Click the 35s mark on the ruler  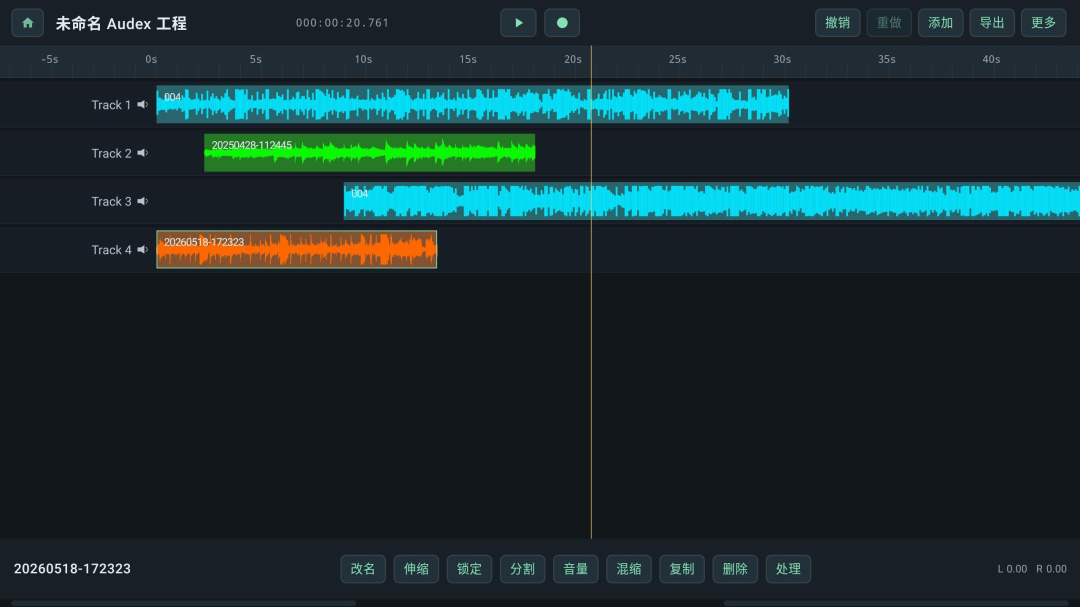point(886,59)
